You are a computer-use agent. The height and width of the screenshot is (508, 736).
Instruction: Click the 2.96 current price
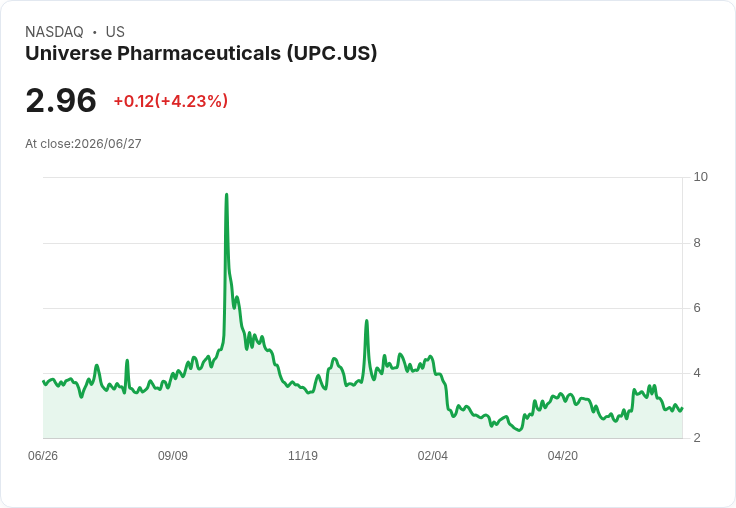coord(61,100)
